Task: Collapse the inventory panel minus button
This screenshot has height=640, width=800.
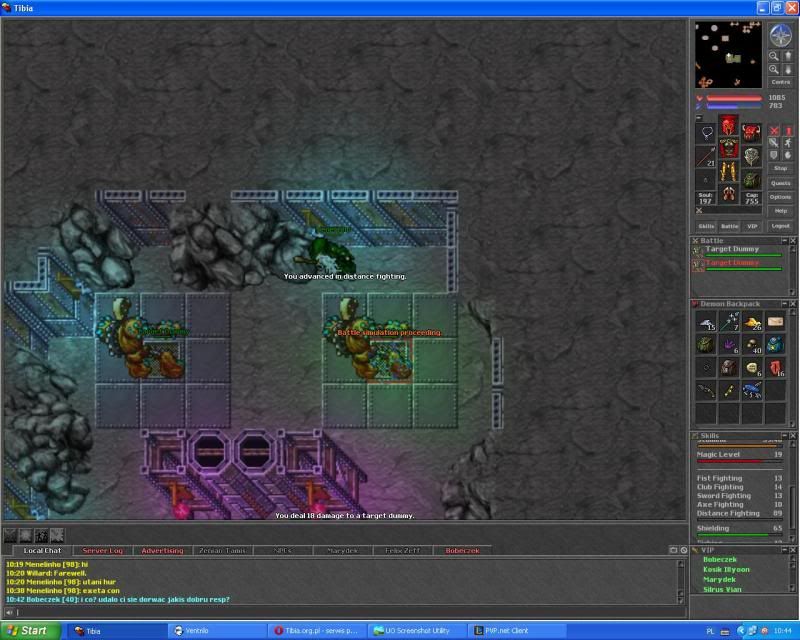Action: (x=699, y=118)
